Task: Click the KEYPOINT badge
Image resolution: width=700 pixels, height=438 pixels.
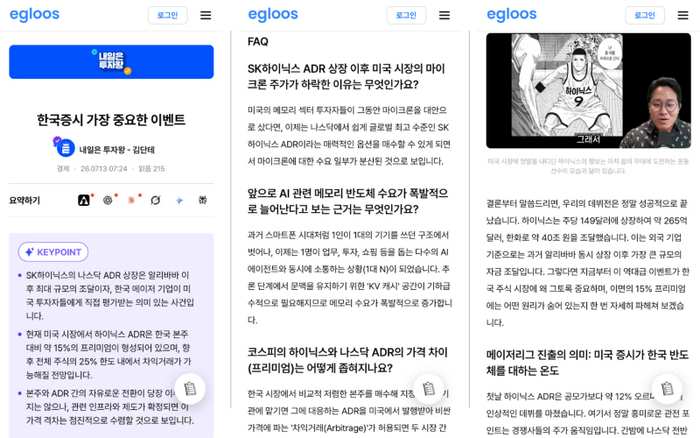Action: pos(53,252)
